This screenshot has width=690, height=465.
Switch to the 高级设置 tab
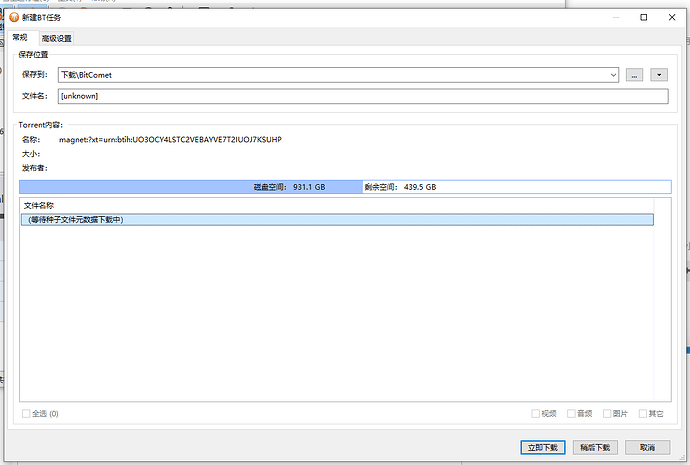tap(57, 38)
